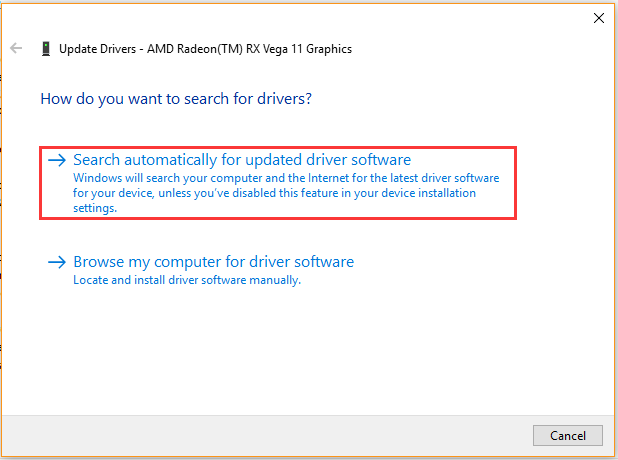This screenshot has width=618, height=460.
Task: Click the Cancel button
Action: (x=568, y=436)
